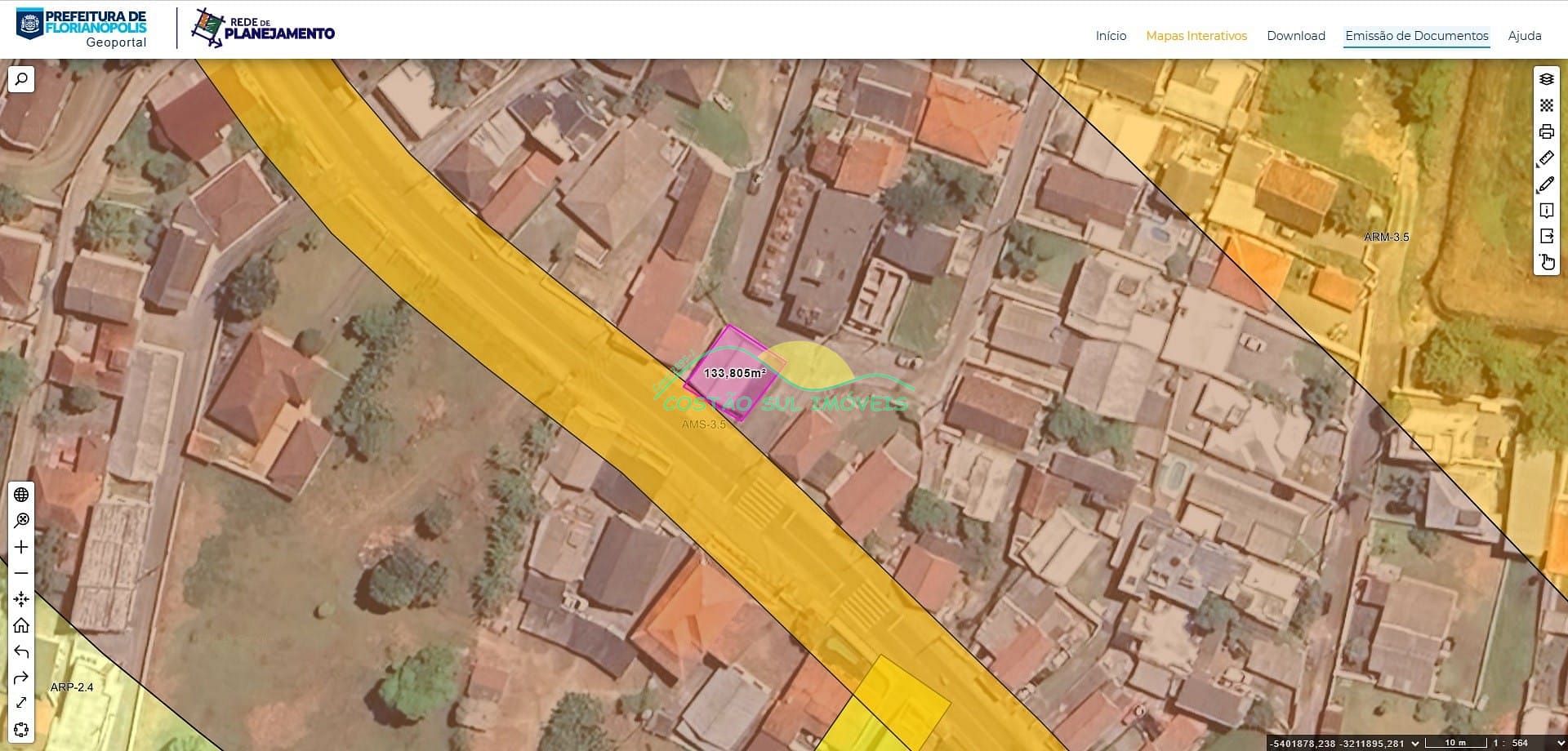Open the layers panel icon
Viewport: 1568px width, 751px height.
pyautogui.click(x=1546, y=79)
